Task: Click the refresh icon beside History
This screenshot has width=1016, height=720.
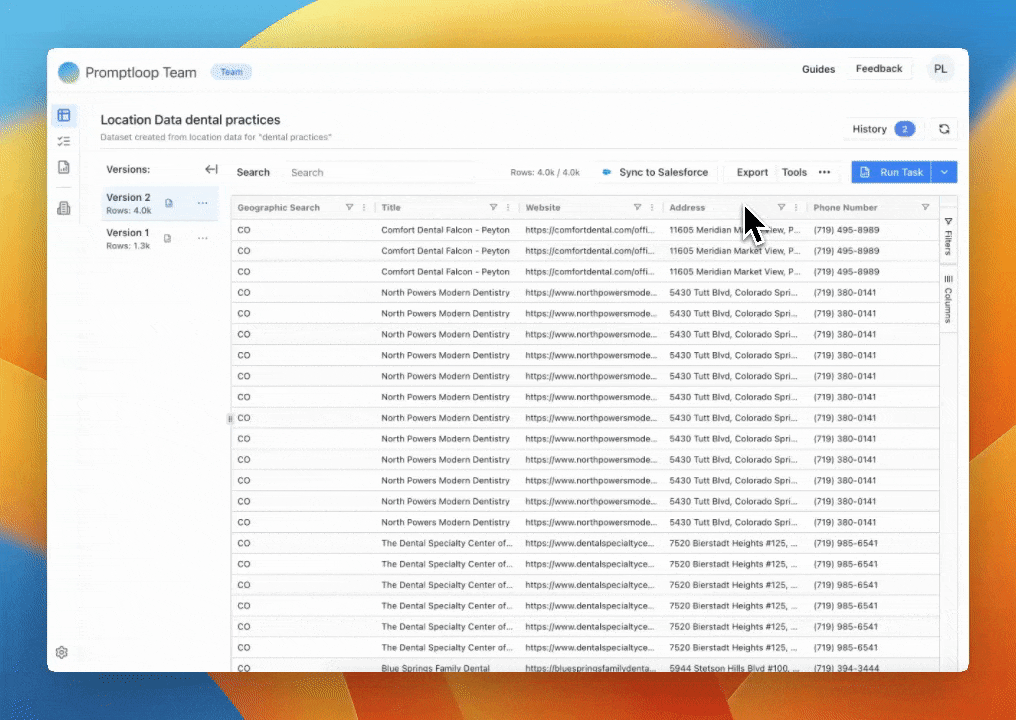Action: pos(943,129)
